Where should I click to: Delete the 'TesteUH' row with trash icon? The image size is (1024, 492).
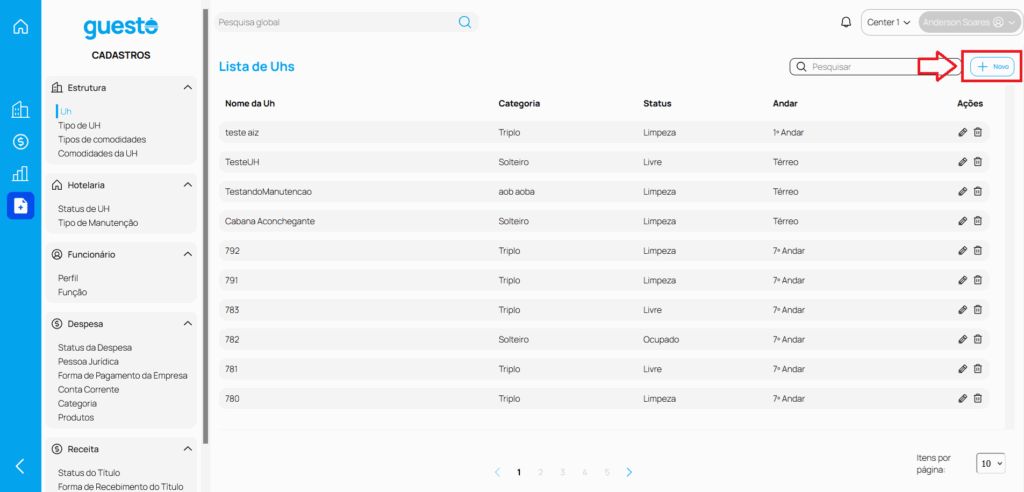(978, 162)
